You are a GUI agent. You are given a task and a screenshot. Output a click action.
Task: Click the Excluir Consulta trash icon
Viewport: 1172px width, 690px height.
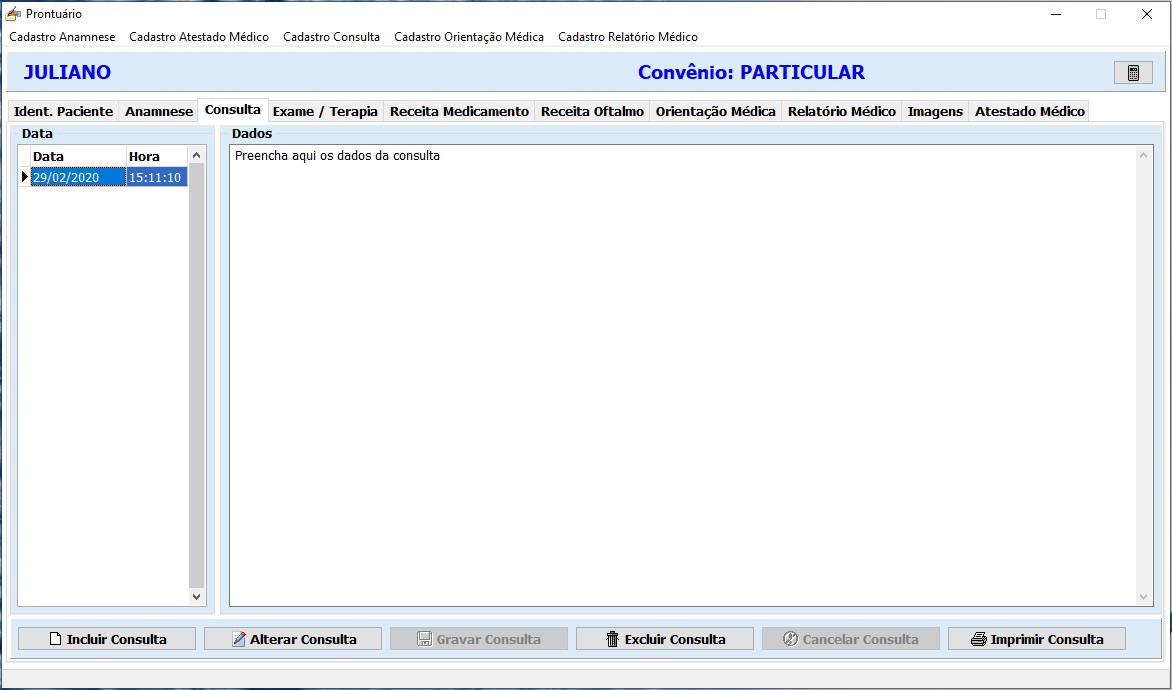[x=612, y=639]
